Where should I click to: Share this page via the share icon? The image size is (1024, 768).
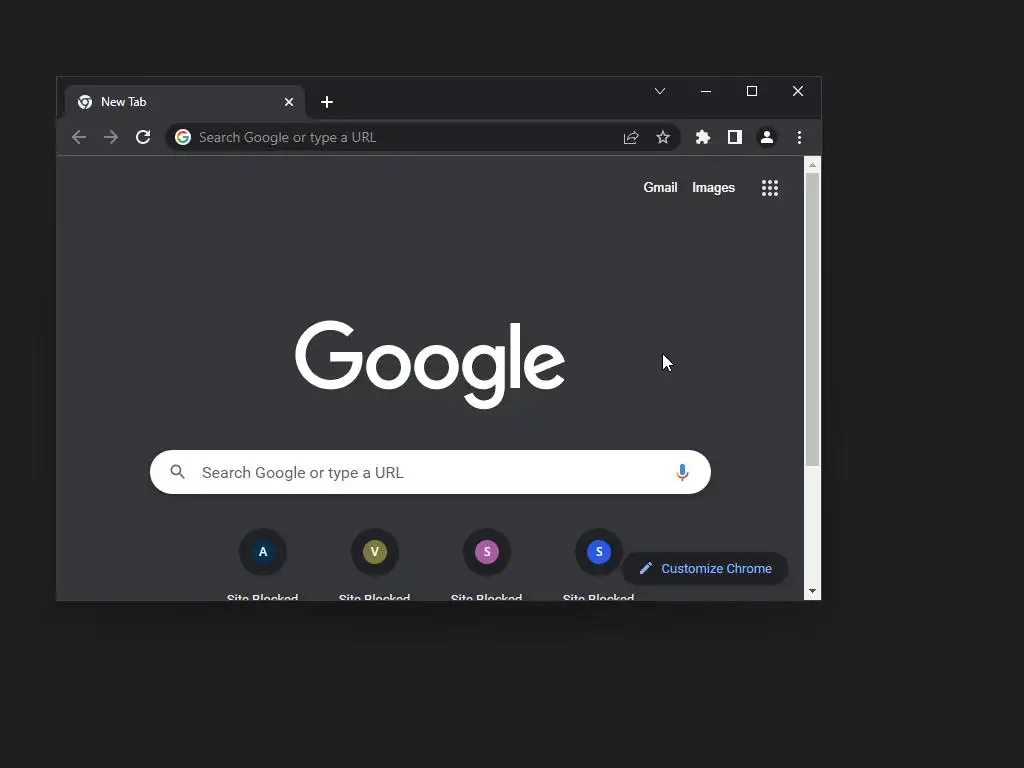click(x=631, y=137)
